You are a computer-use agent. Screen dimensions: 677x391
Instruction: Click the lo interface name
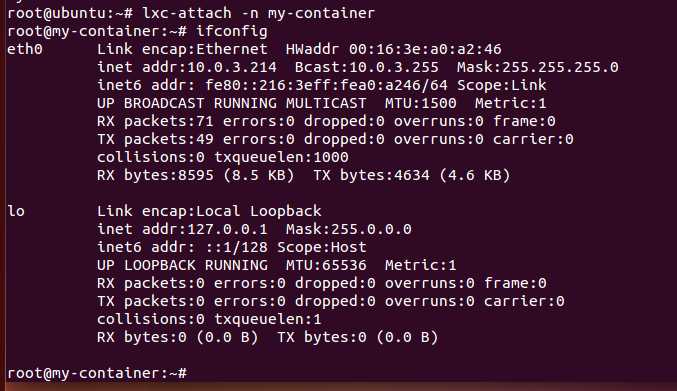[16, 211]
